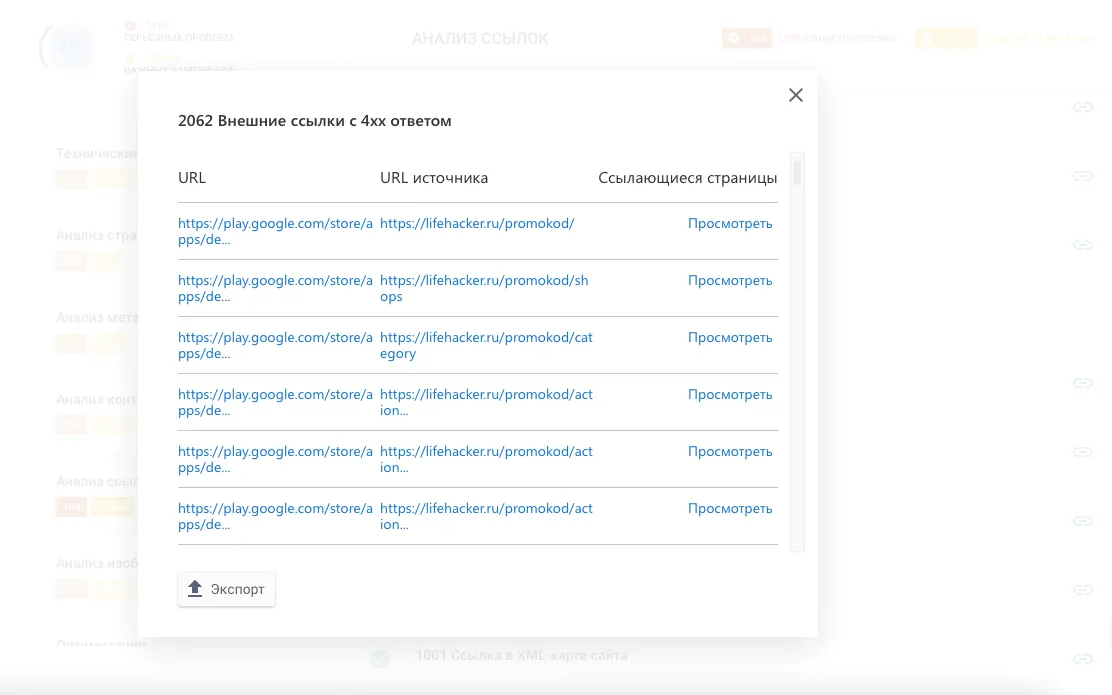Click the URL column header
Image resolution: width=1112 pixels, height=695 pixels.
[191, 178]
